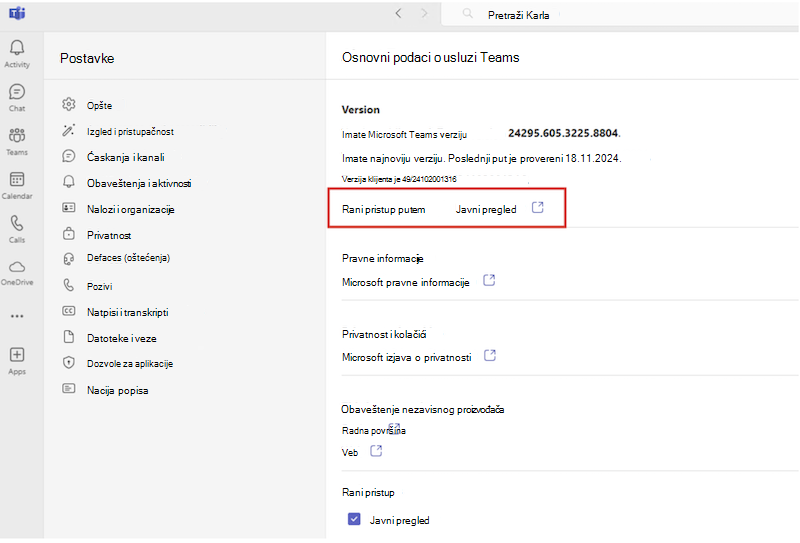Click the text 'Rani pristup putem'
This screenshot has height=543, width=800.
pyautogui.click(x=383, y=209)
